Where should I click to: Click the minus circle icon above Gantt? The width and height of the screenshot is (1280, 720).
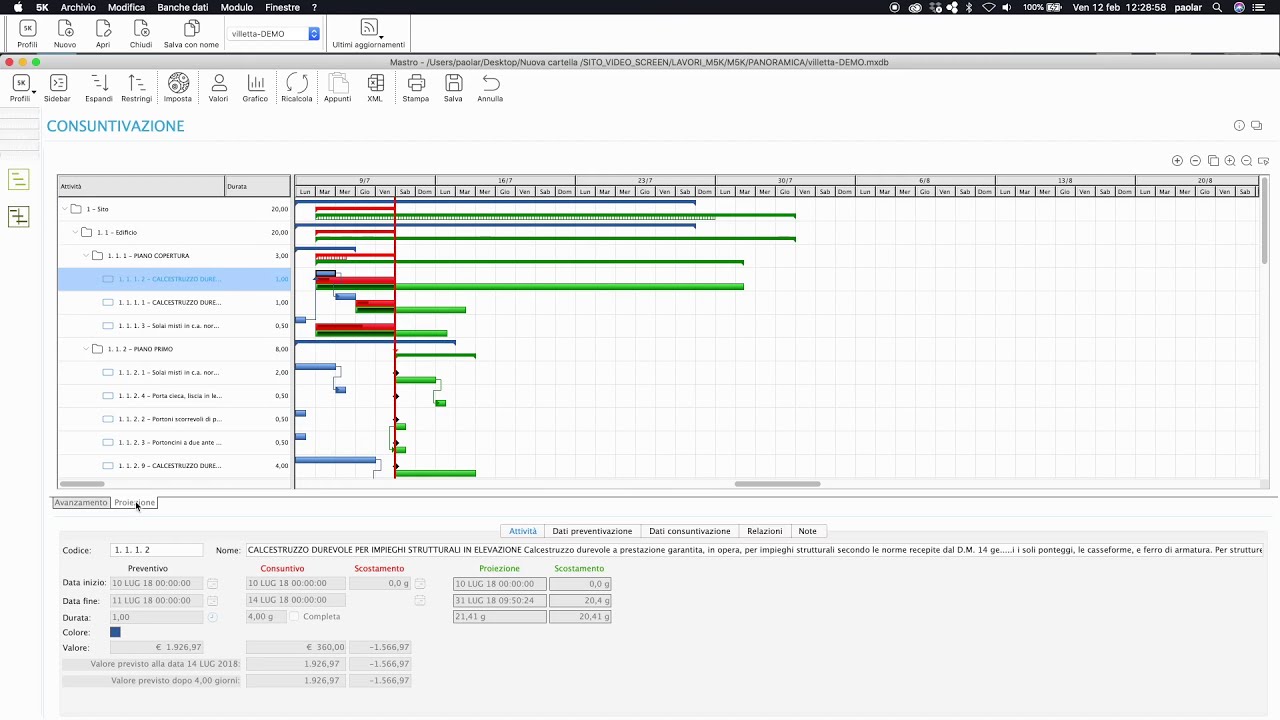click(x=1195, y=161)
